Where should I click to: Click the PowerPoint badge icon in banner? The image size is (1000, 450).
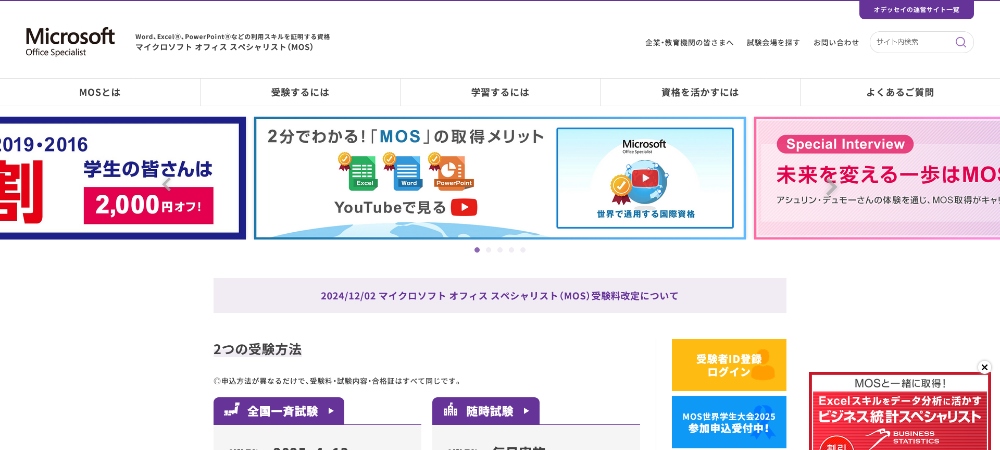coord(452,172)
